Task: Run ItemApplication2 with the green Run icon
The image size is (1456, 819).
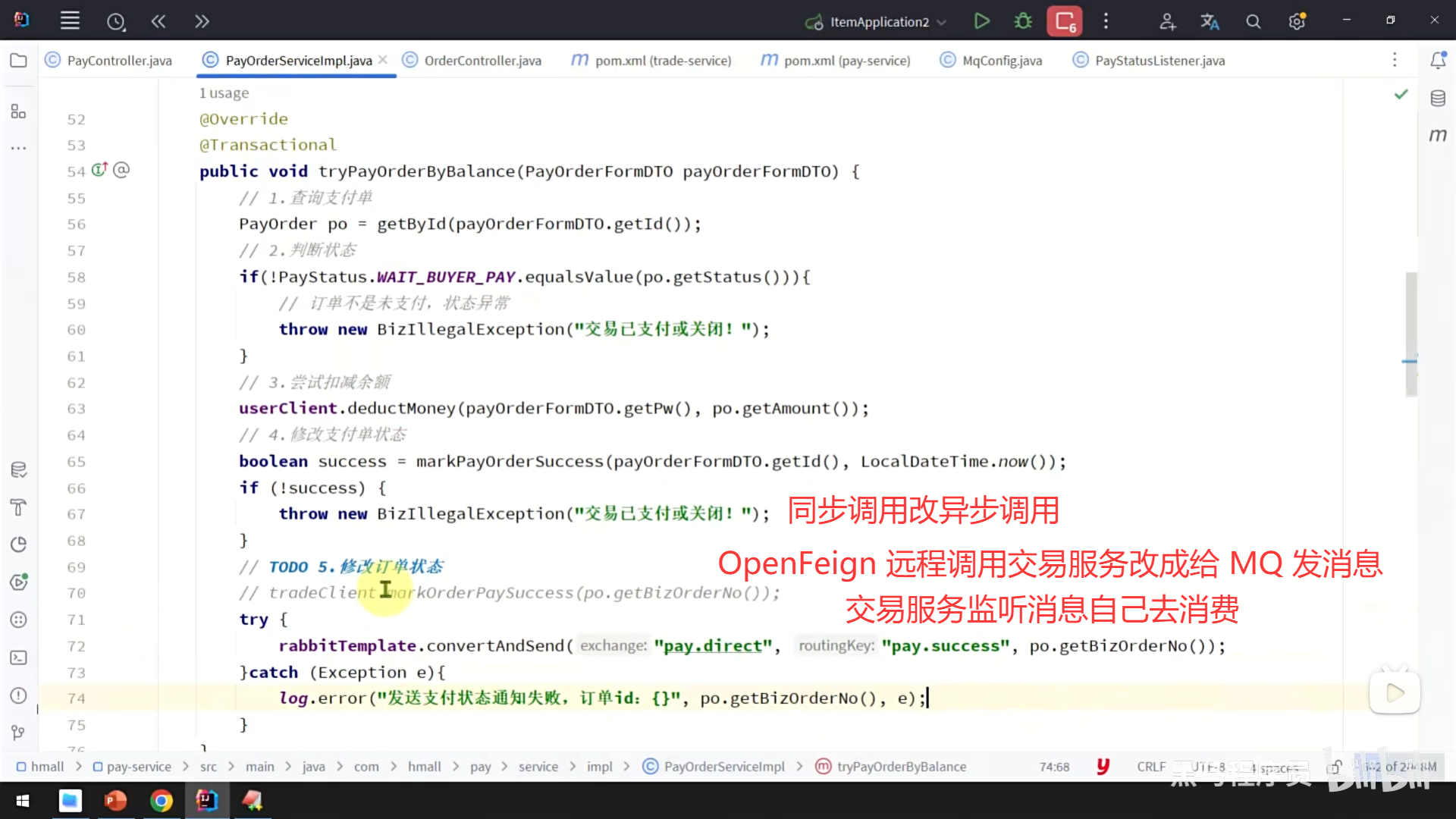Action: point(981,21)
